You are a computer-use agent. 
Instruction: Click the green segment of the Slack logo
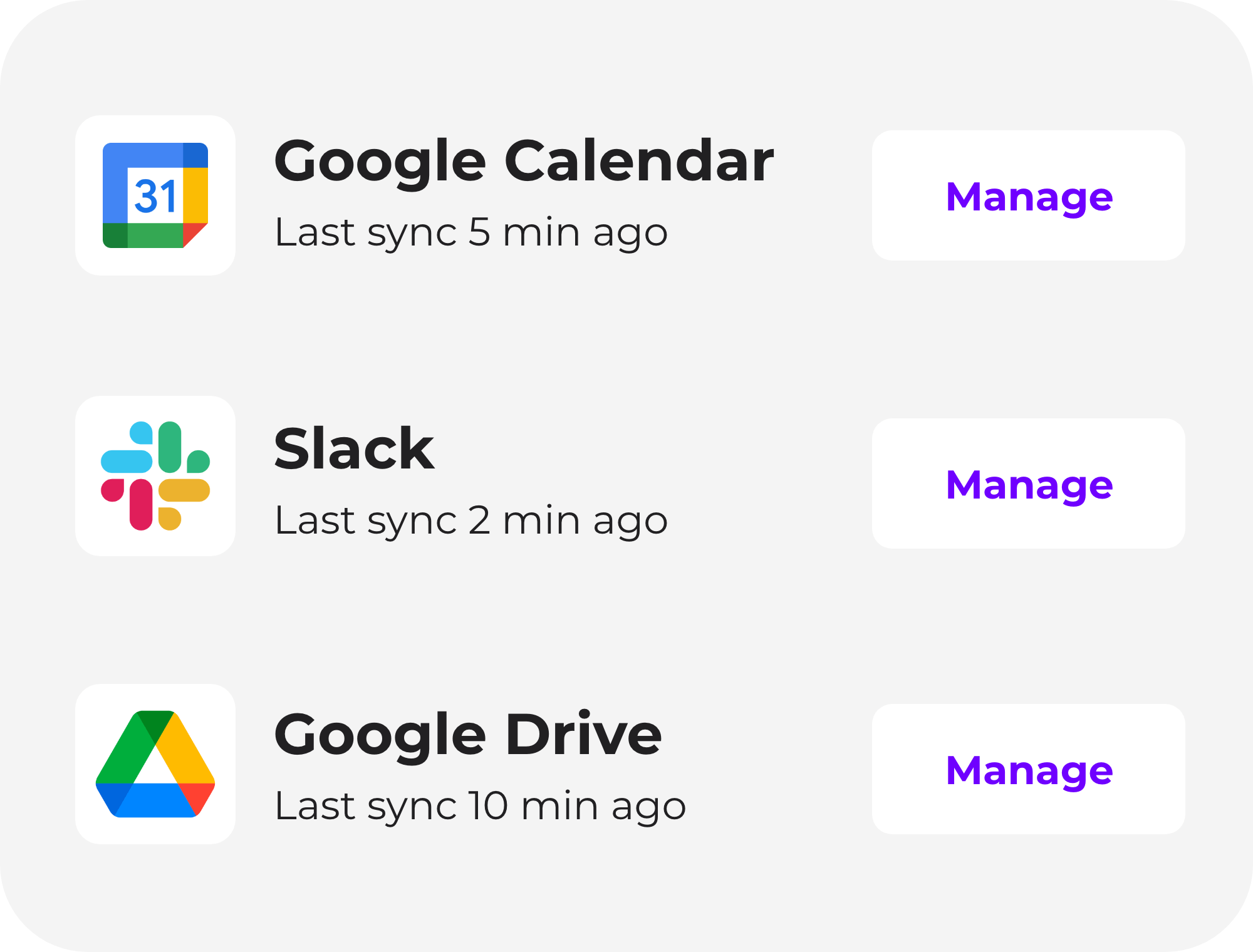coord(170,447)
